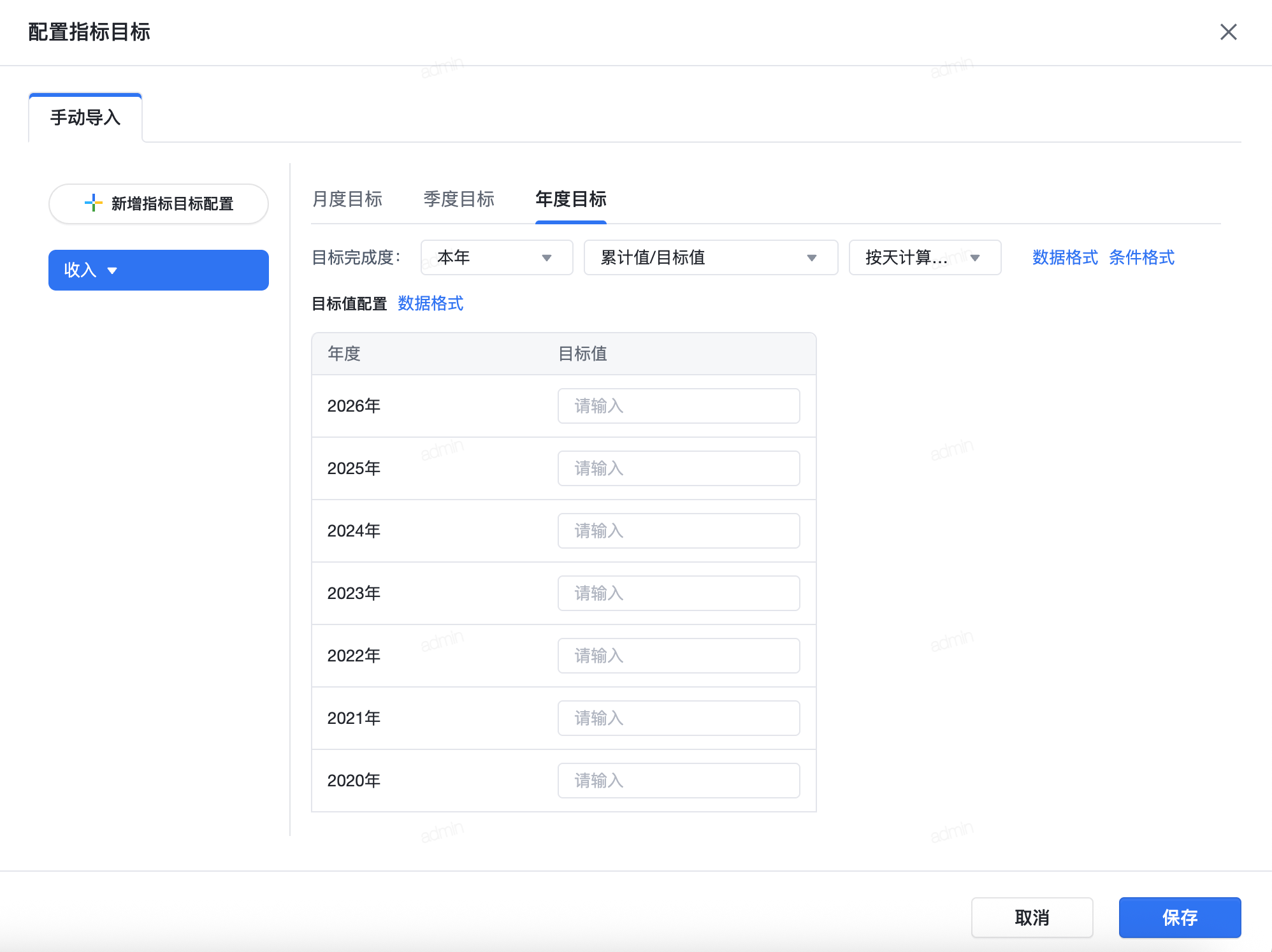Focus the 2022年 target value input
Image resolution: width=1272 pixels, height=952 pixels.
(x=679, y=656)
